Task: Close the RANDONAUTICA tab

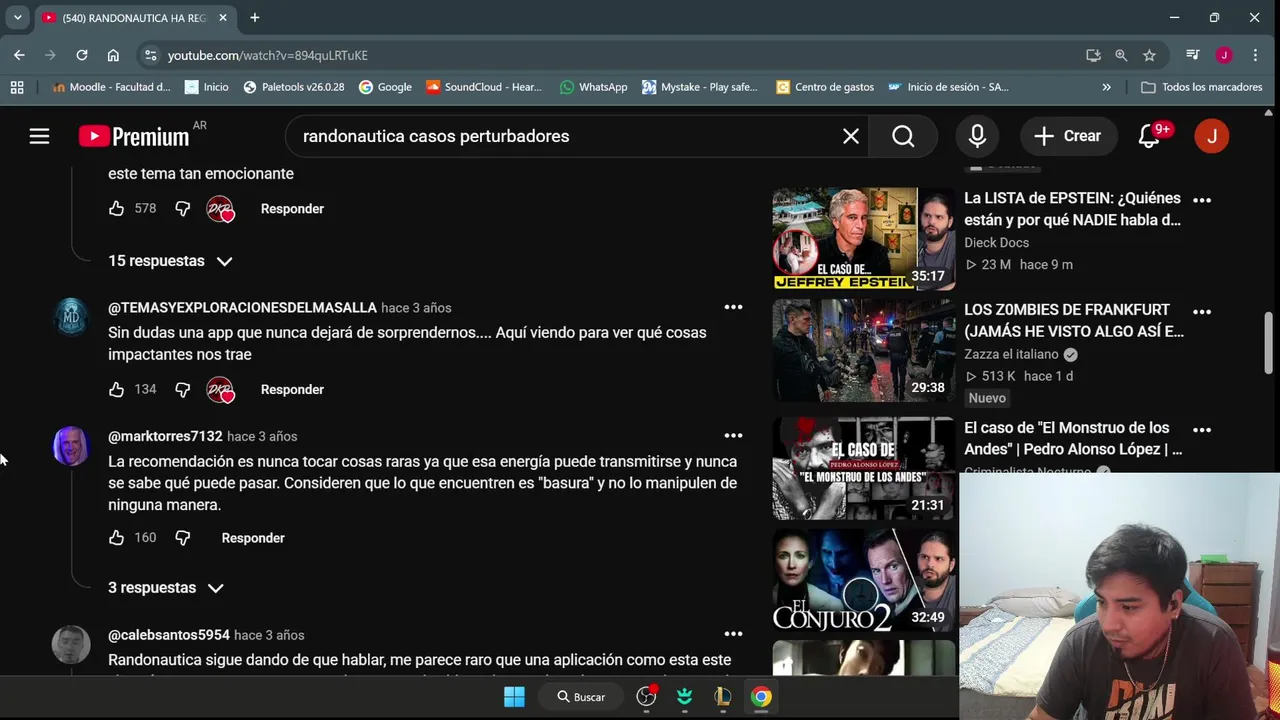Action: point(223,18)
